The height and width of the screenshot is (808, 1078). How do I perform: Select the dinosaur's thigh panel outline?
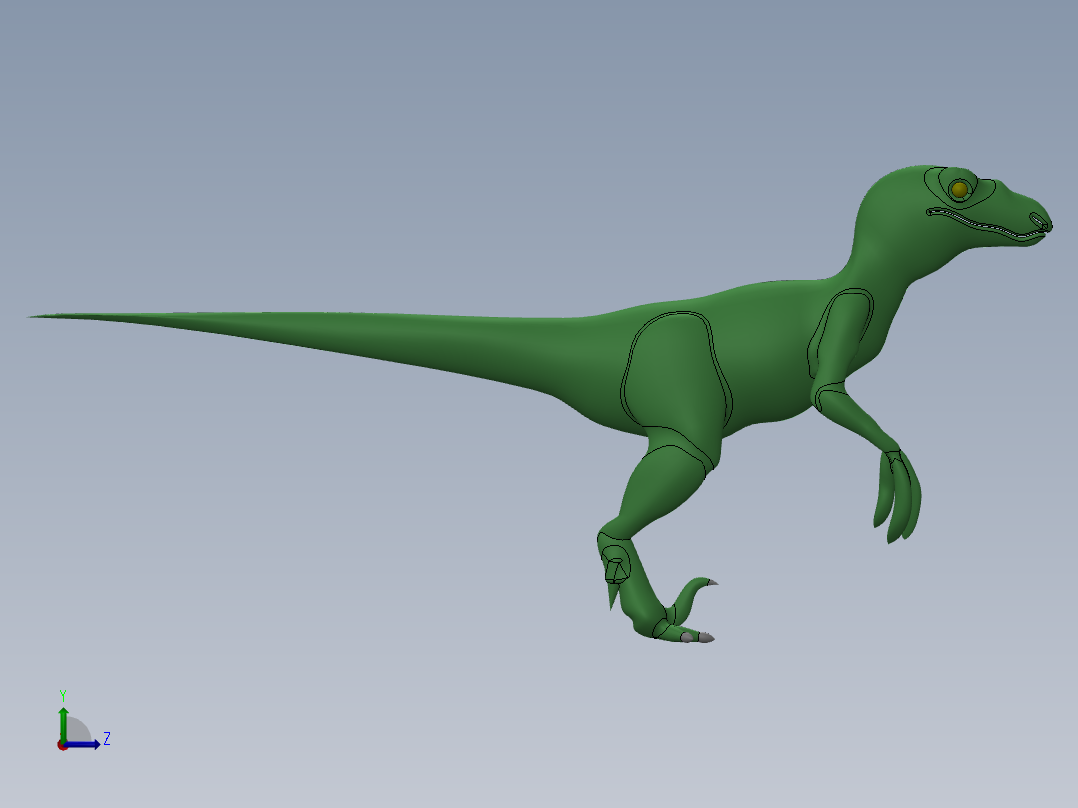click(x=676, y=371)
